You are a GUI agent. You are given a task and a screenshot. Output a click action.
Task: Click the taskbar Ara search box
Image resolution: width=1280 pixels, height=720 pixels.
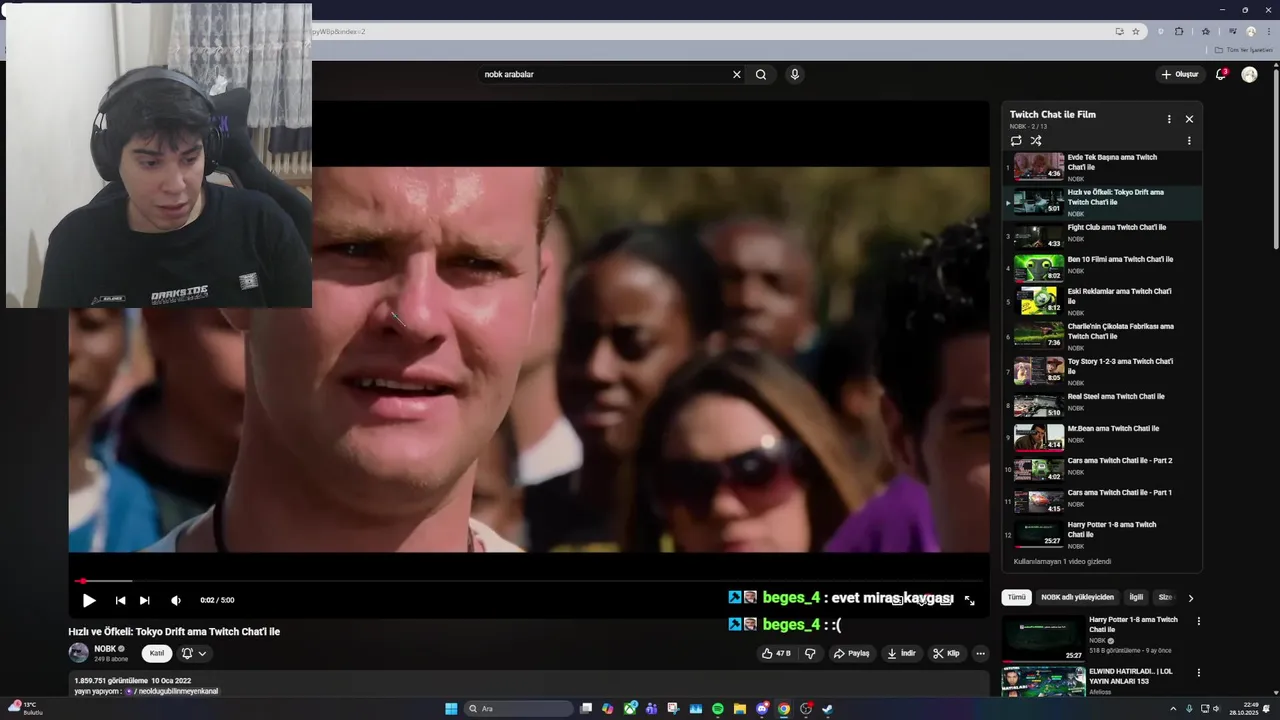tap(520, 709)
